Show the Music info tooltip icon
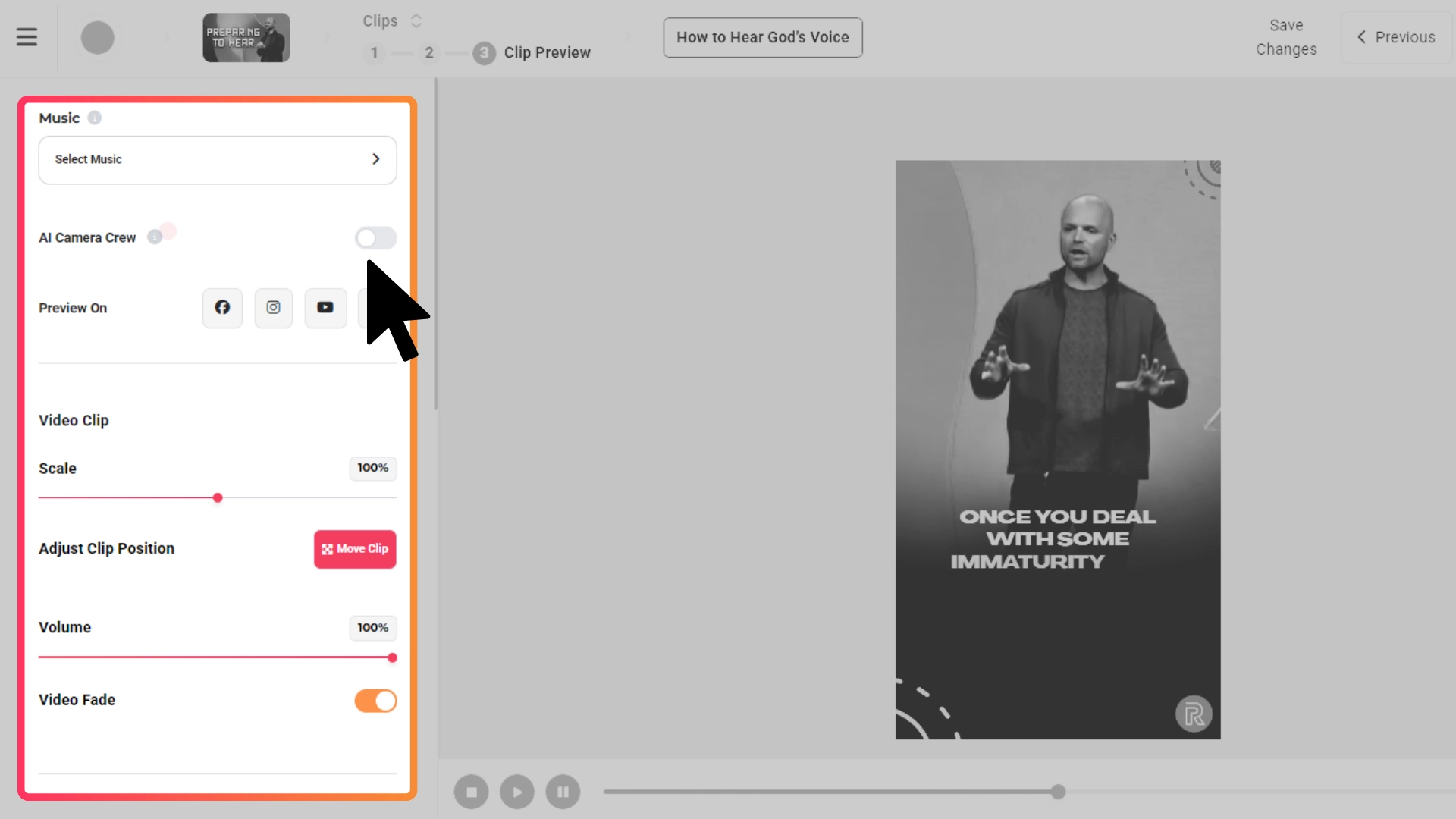Screen dimensions: 1456x819 94,118
